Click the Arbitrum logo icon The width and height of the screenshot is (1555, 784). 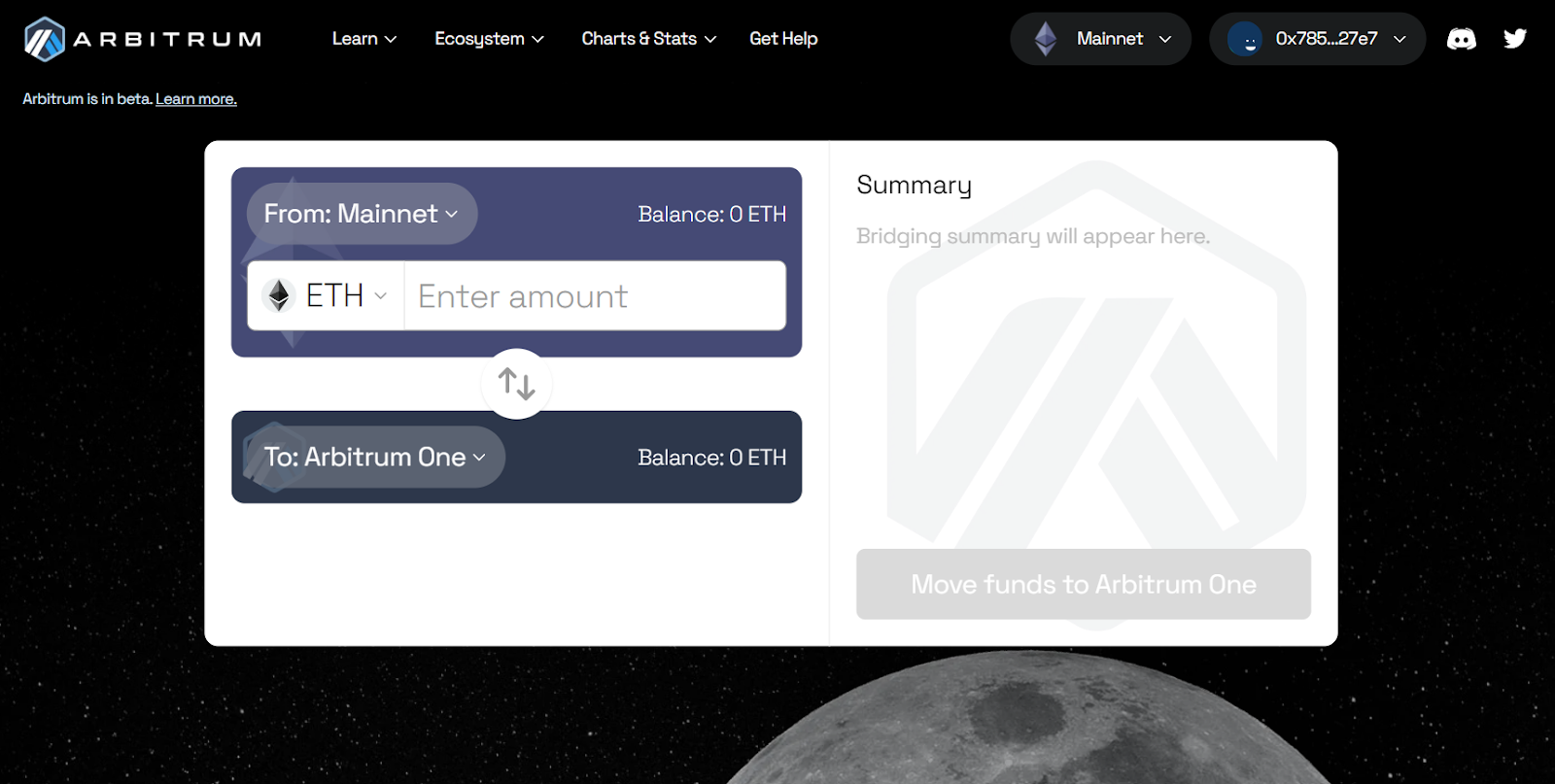click(45, 39)
